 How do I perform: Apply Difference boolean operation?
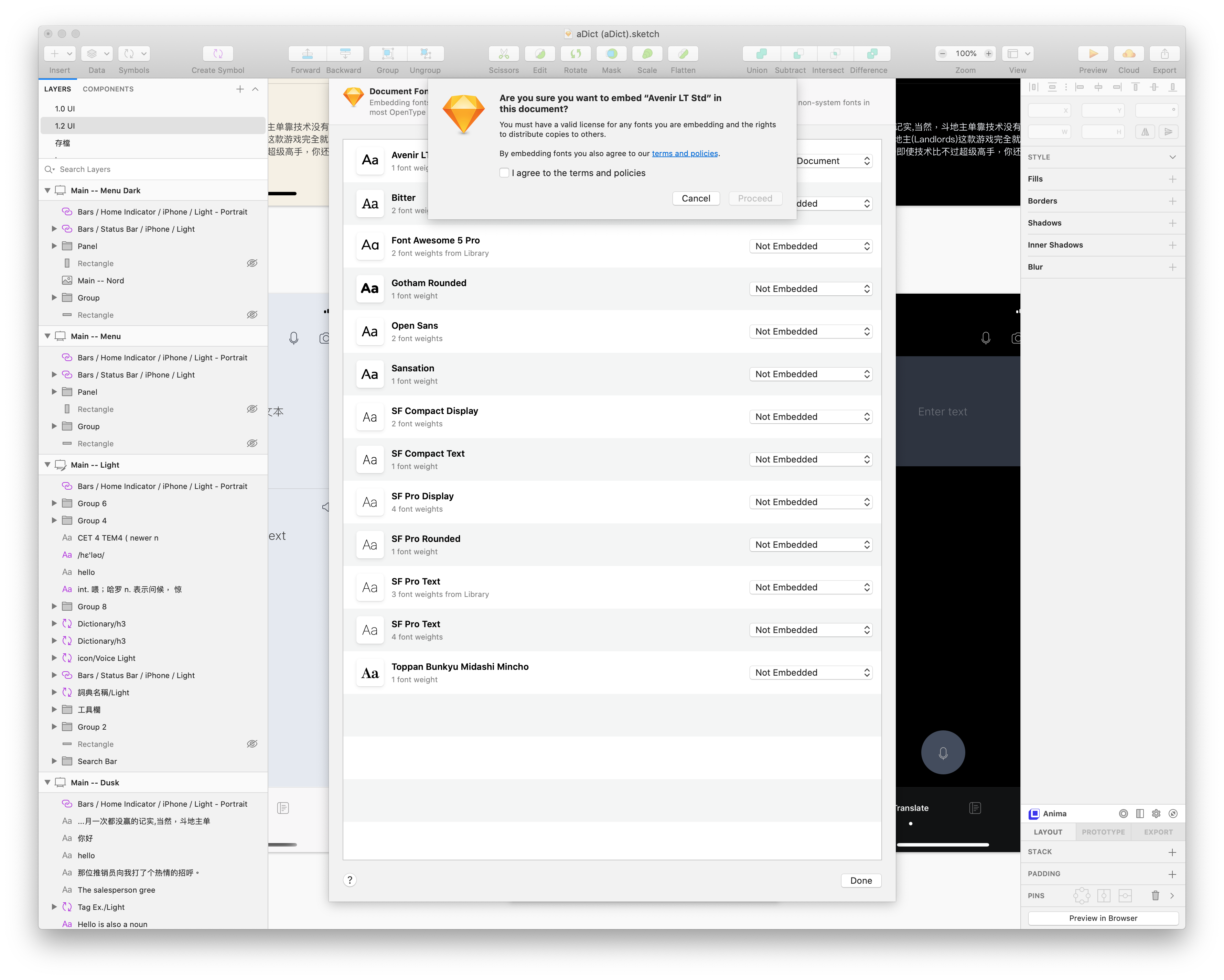872,54
